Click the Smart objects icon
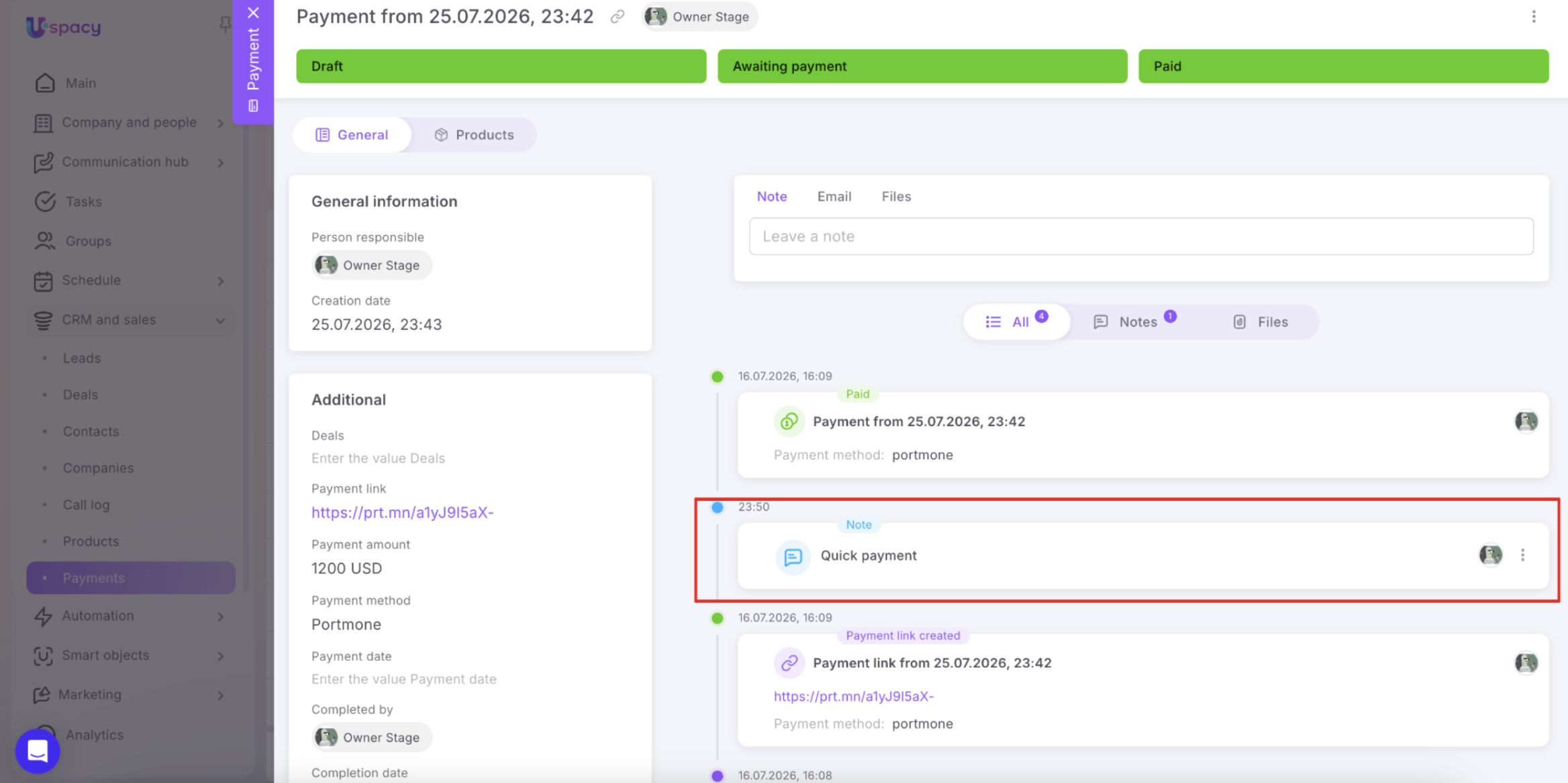 pos(44,655)
